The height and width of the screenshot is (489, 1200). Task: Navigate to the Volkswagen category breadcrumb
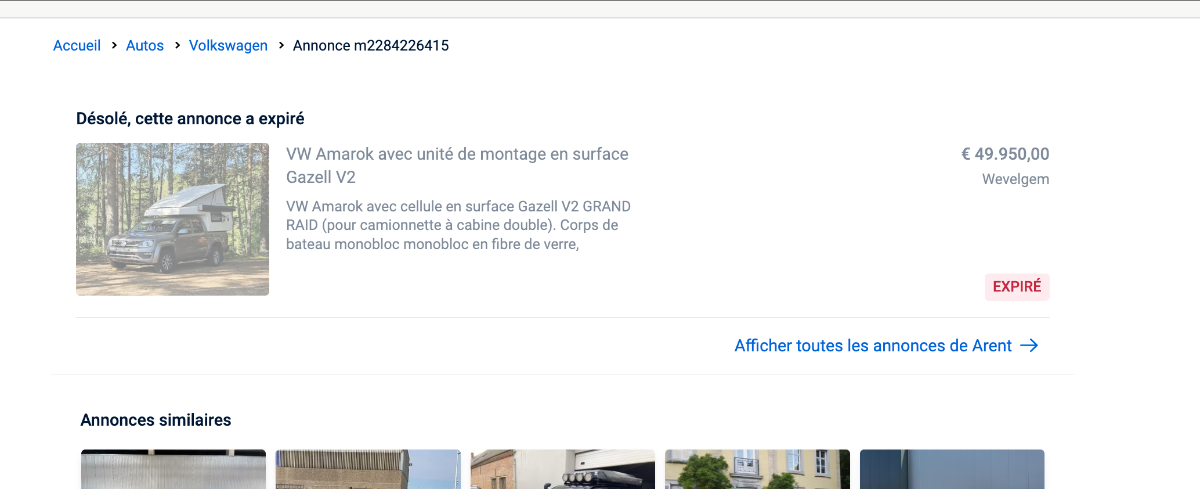point(228,45)
